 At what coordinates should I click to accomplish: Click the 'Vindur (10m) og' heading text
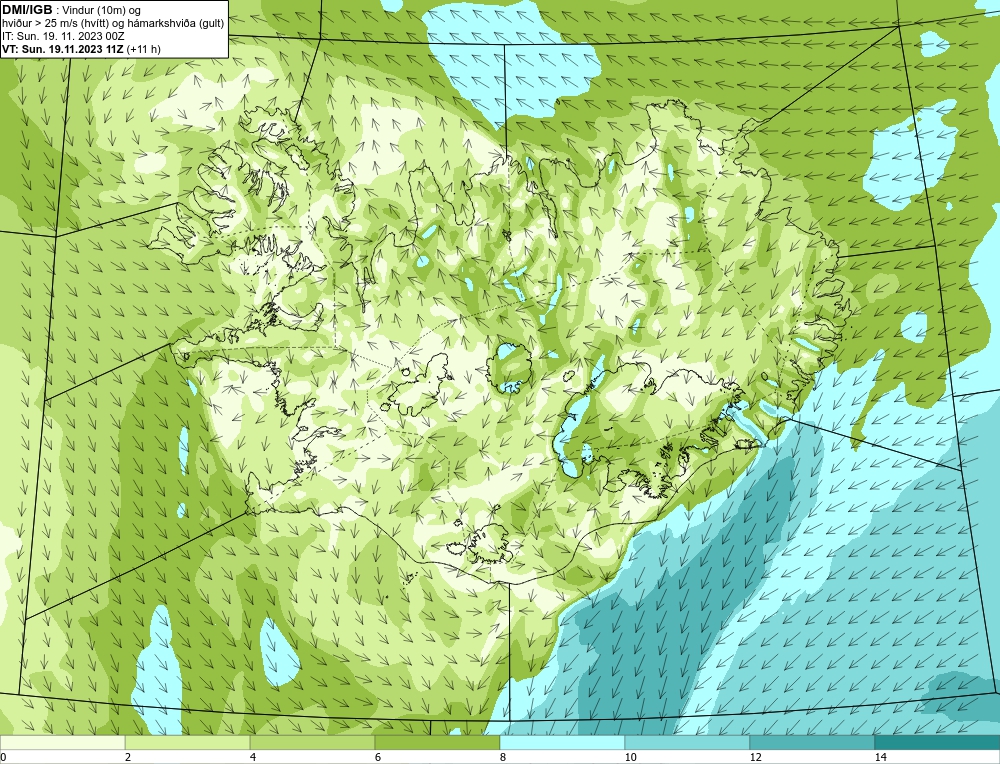101,11
